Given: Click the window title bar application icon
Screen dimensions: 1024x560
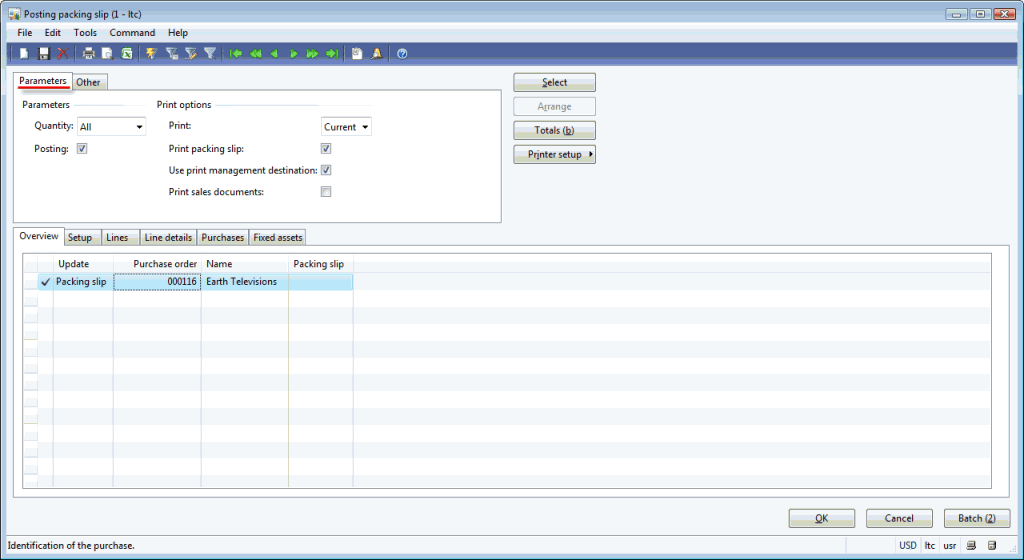Looking at the screenshot, I should (x=14, y=14).
